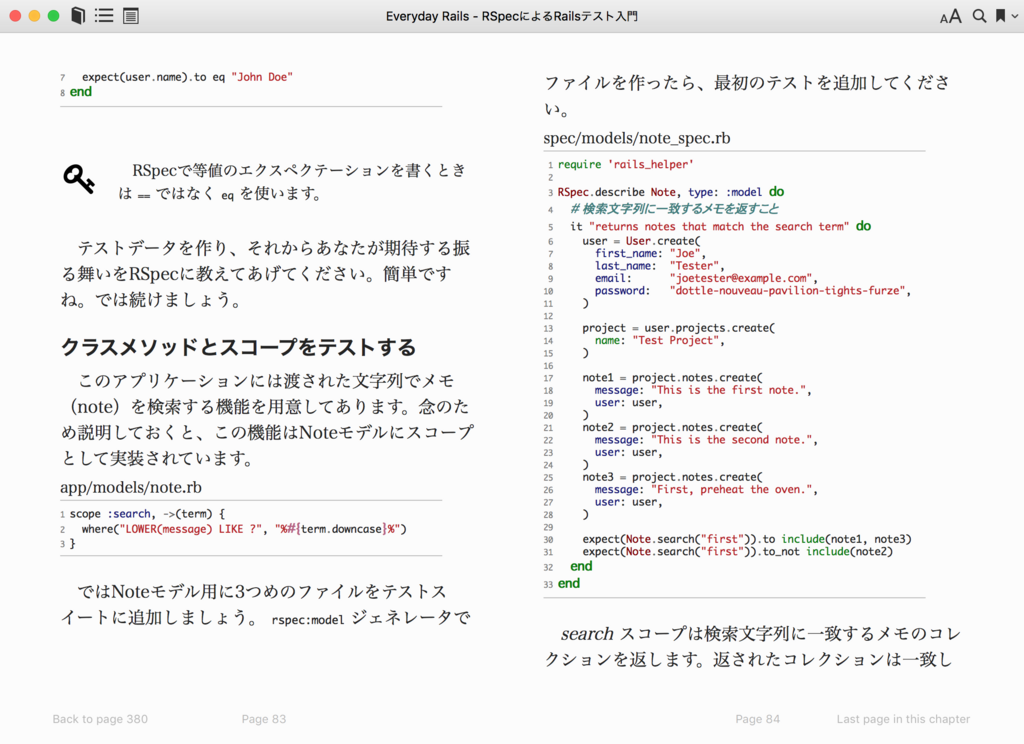Click Last page in this chapter

pyautogui.click(x=903, y=719)
